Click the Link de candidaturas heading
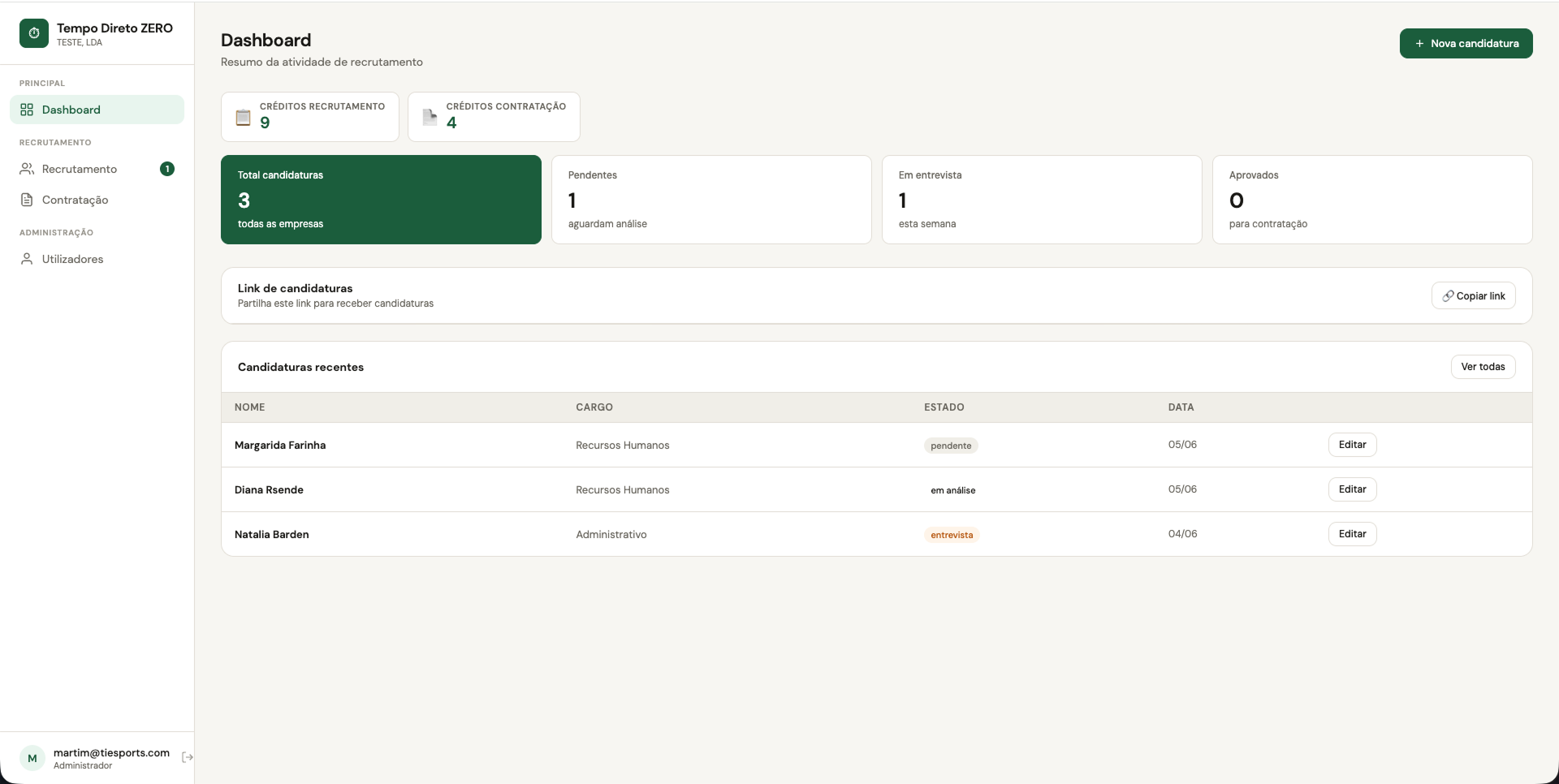 295,288
